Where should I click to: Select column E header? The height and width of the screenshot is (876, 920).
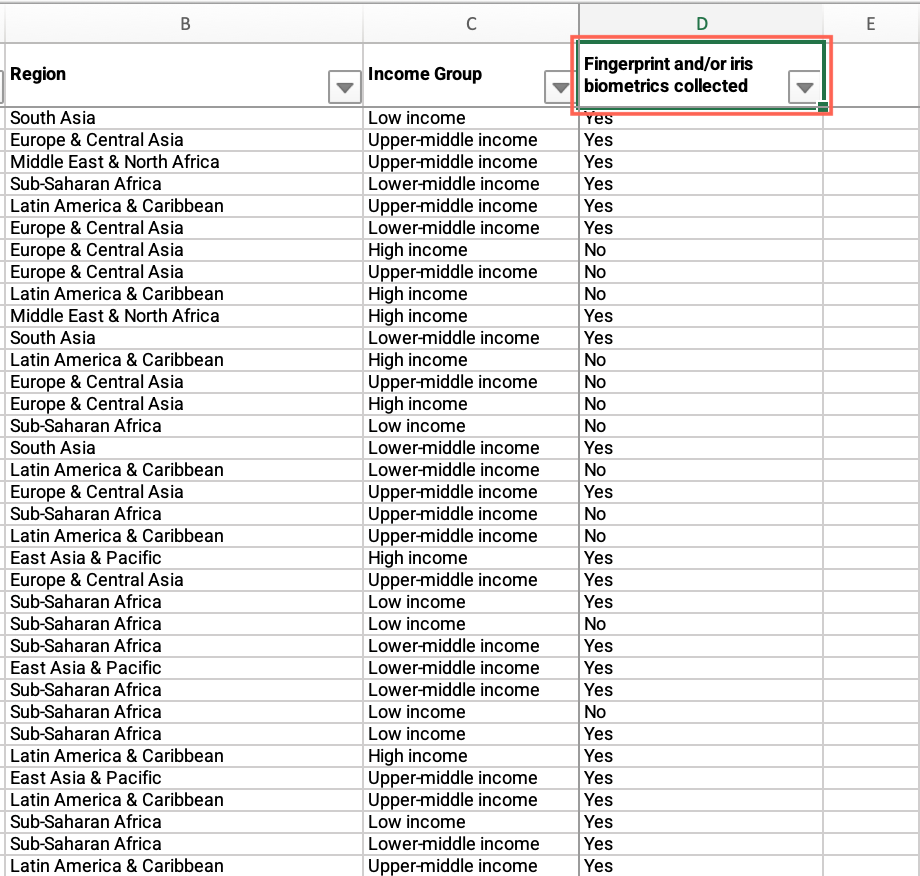pos(871,24)
